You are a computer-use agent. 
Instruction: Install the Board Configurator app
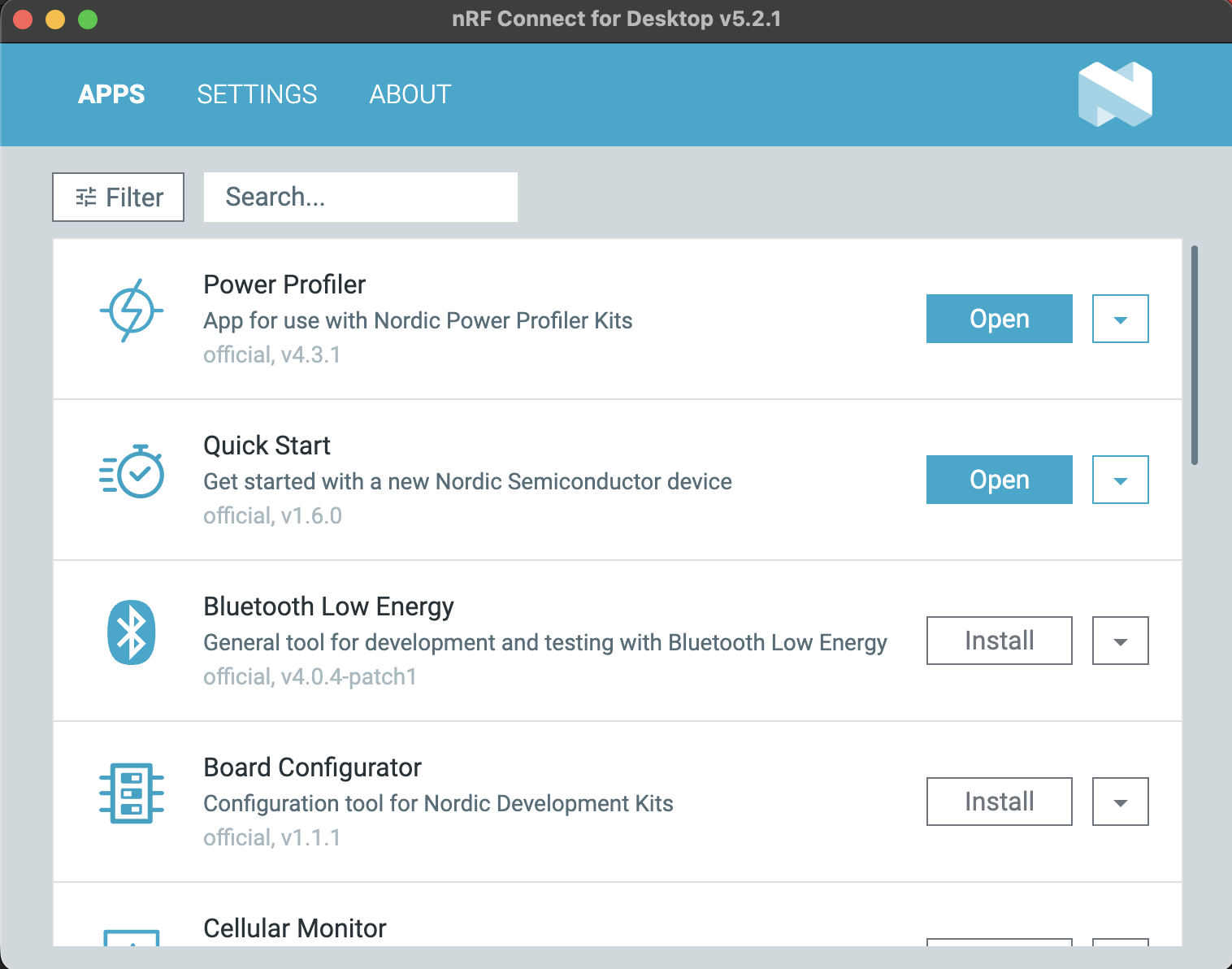1000,802
